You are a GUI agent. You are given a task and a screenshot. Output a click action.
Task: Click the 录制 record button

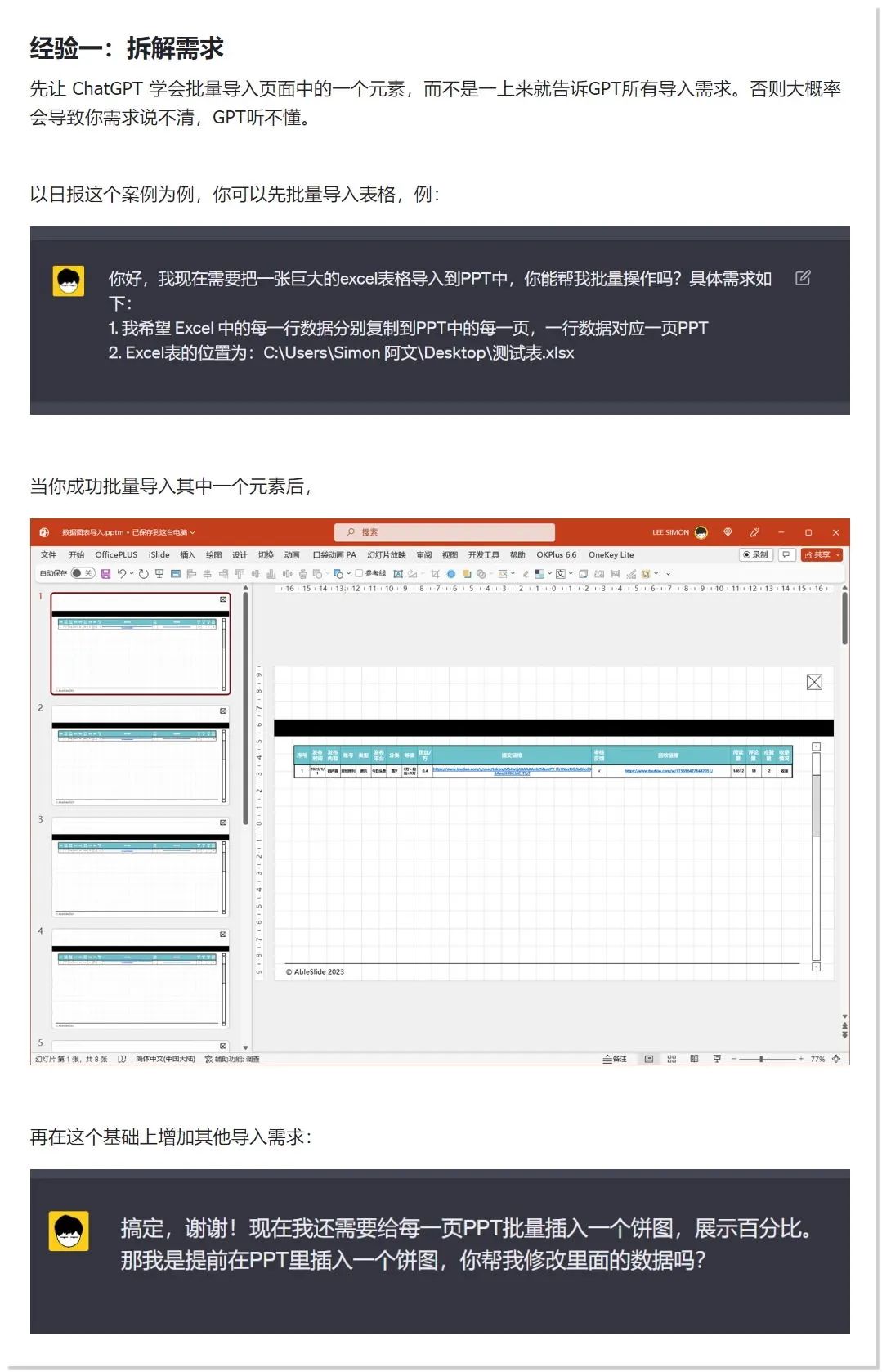[x=756, y=555]
